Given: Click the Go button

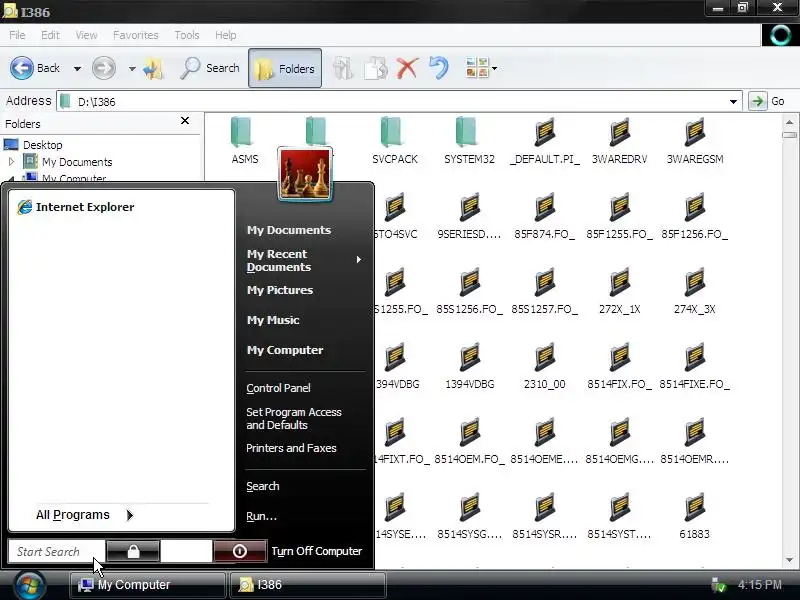Looking at the screenshot, I should click(x=767, y=101).
